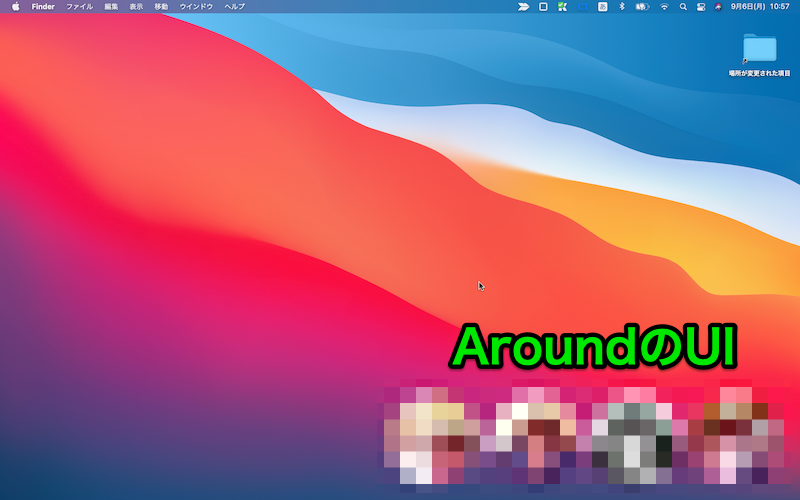This screenshot has width=800, height=500.
Task: Open Control Center from menu bar
Action: 701,7
